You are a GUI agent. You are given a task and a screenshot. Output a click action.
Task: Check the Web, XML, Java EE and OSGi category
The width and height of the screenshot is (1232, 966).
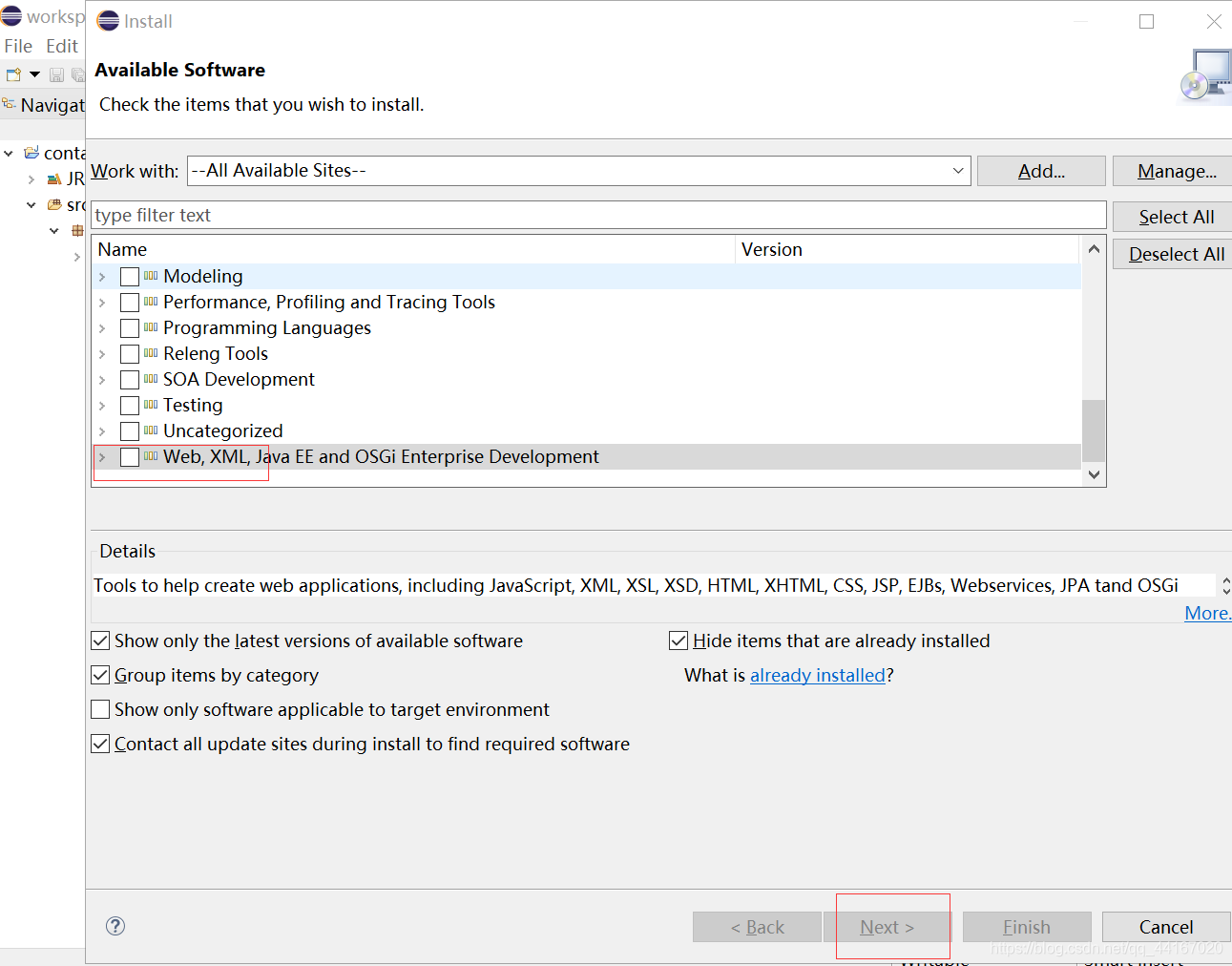[x=130, y=456]
